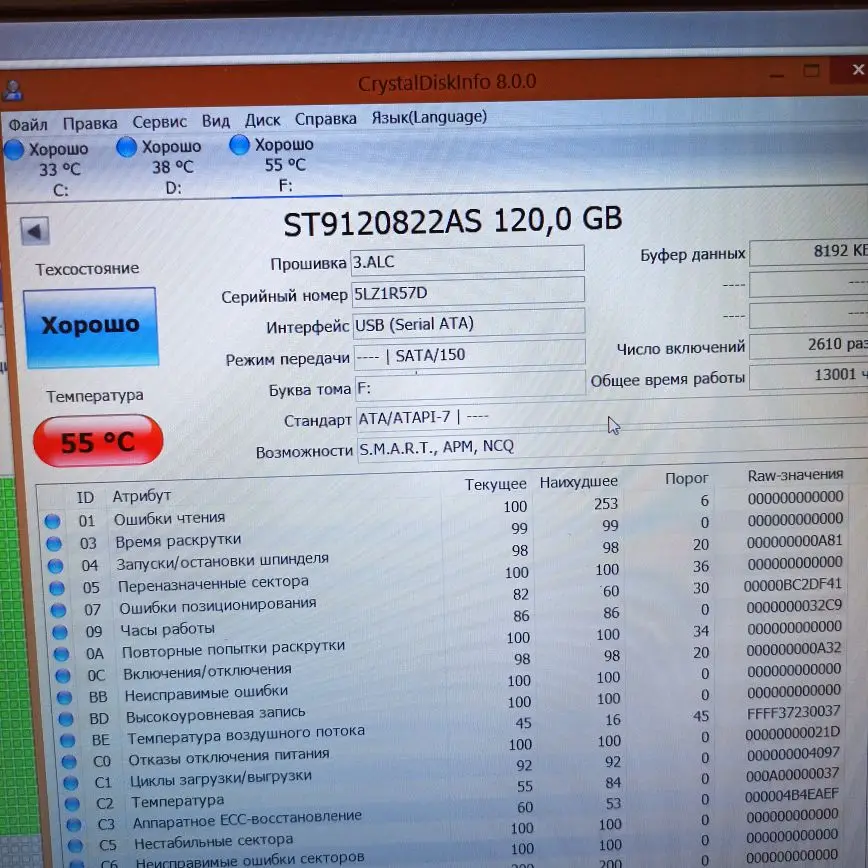Click the CrystalDiskInfo app icon in title bar
Viewport: 868px width, 868px height.
(12, 90)
